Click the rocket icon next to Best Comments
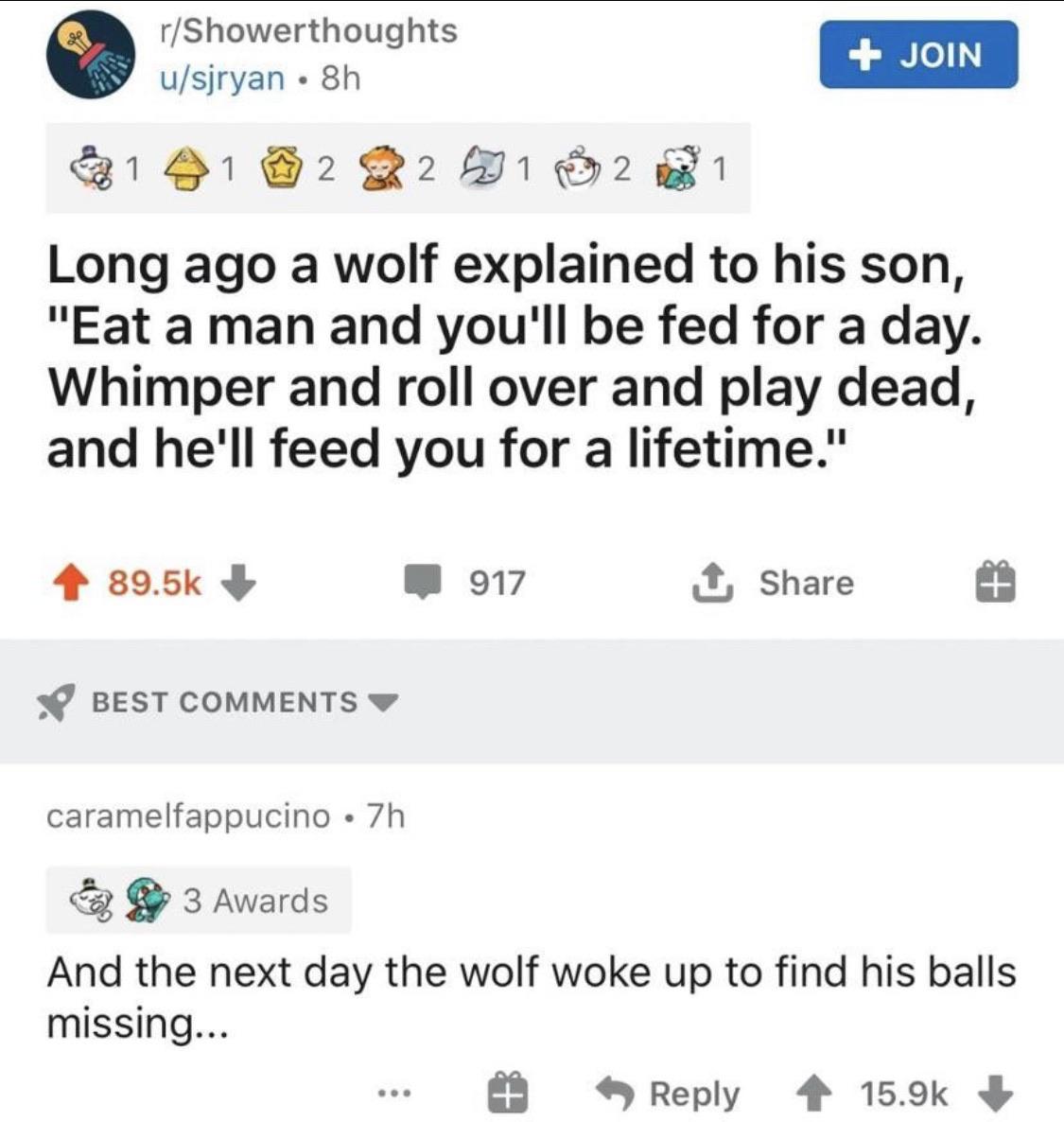 click(55, 701)
